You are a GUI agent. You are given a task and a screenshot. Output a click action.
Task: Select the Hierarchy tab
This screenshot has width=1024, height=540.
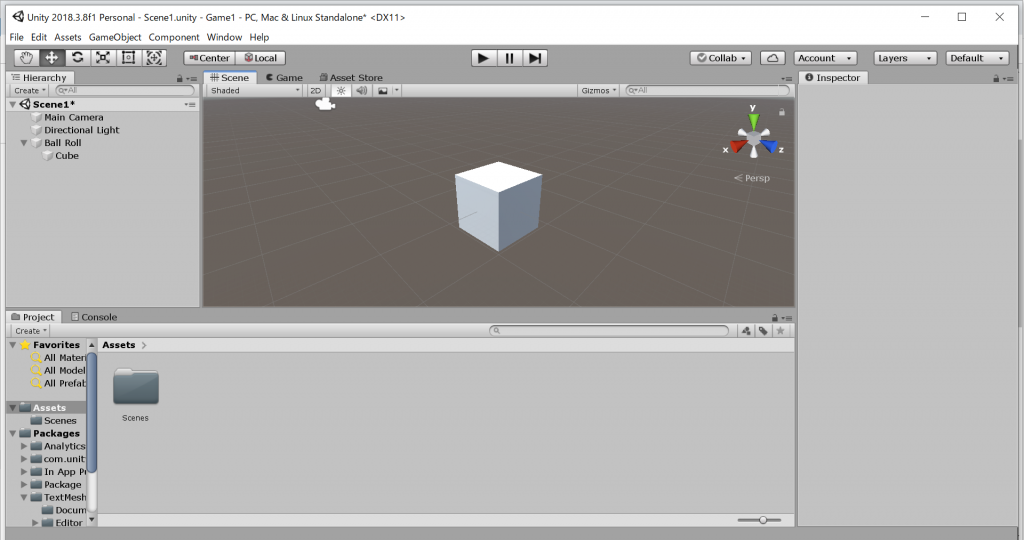pyautogui.click(x=39, y=77)
